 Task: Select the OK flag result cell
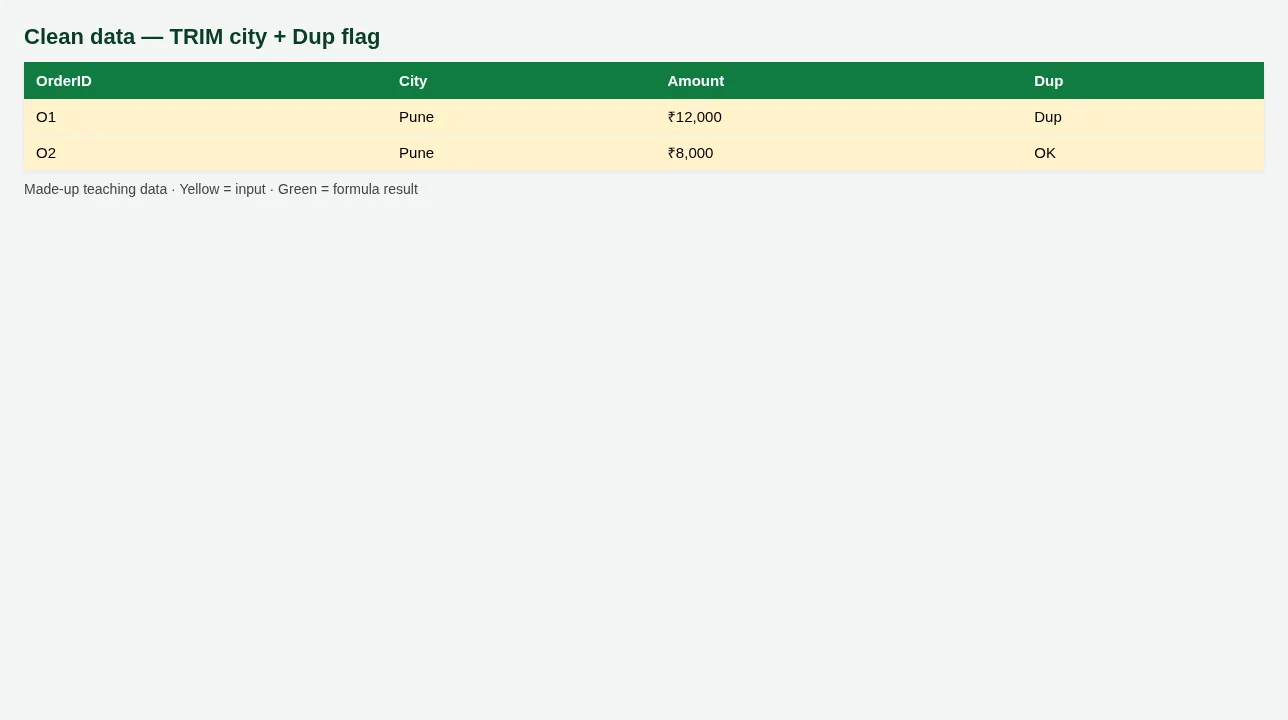[1143, 153]
